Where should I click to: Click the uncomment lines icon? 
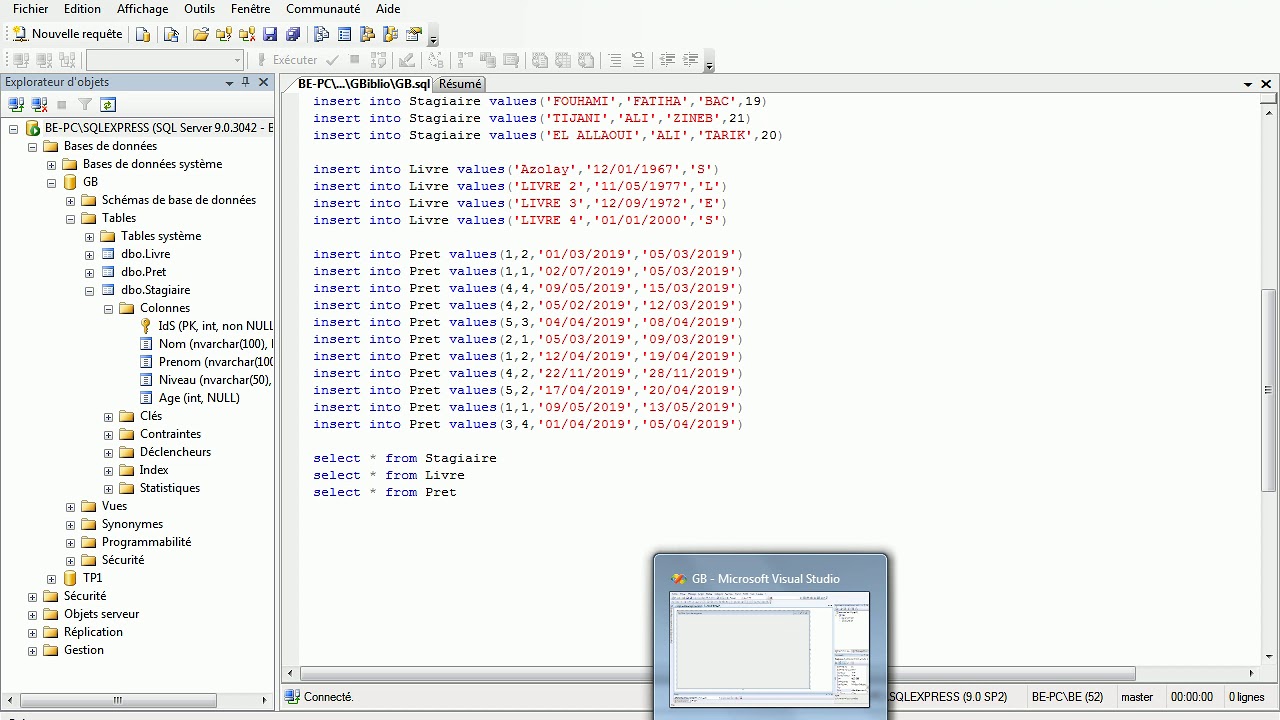point(637,60)
